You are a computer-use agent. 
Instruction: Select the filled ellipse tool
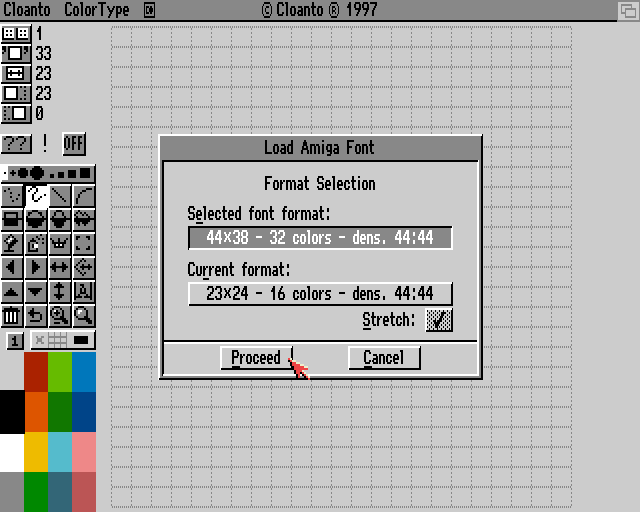36,220
